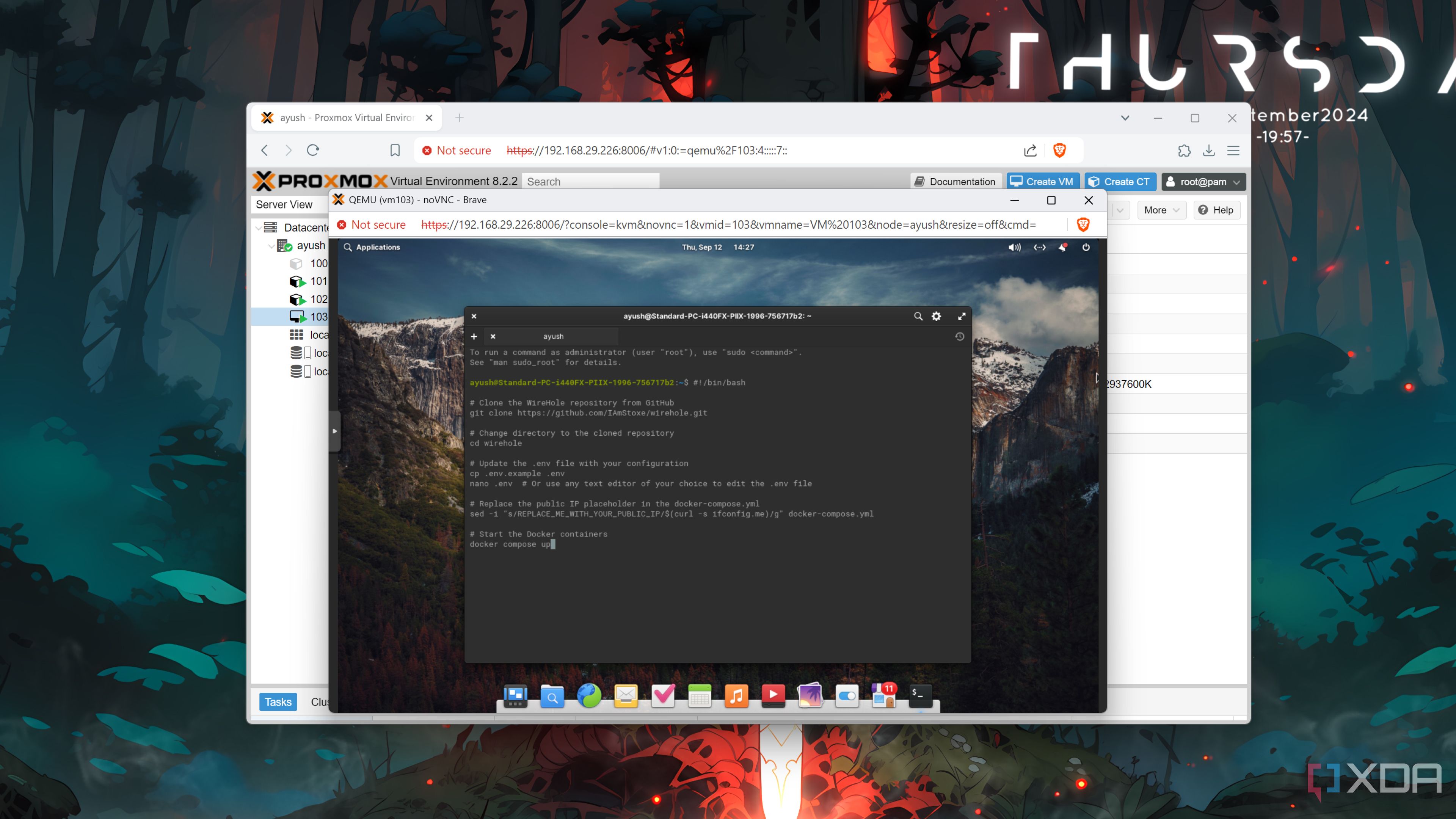Select container 100 in the tree
The height and width of the screenshot is (819, 1456).
309,264
